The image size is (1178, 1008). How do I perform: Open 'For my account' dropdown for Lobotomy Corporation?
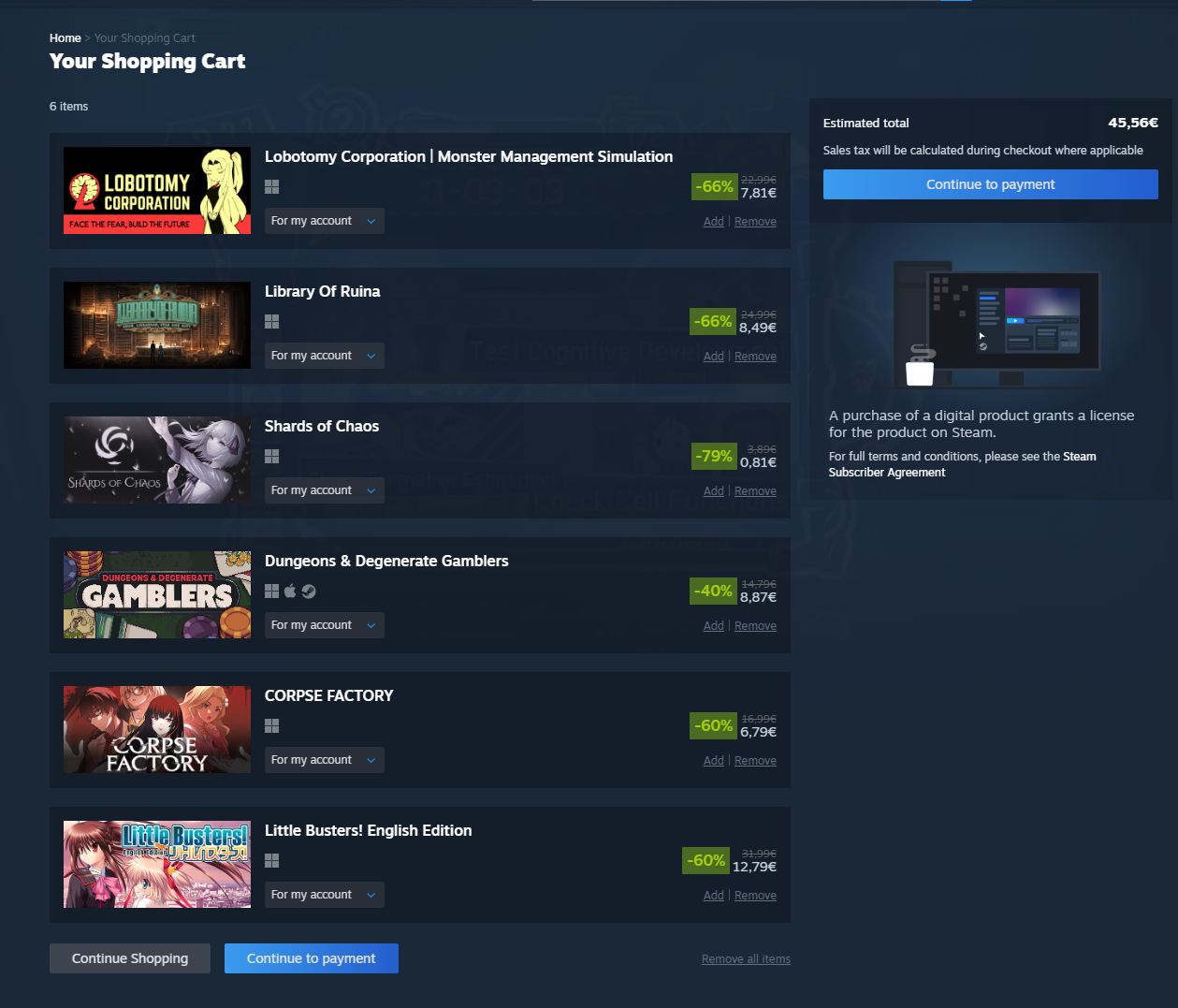click(x=325, y=221)
